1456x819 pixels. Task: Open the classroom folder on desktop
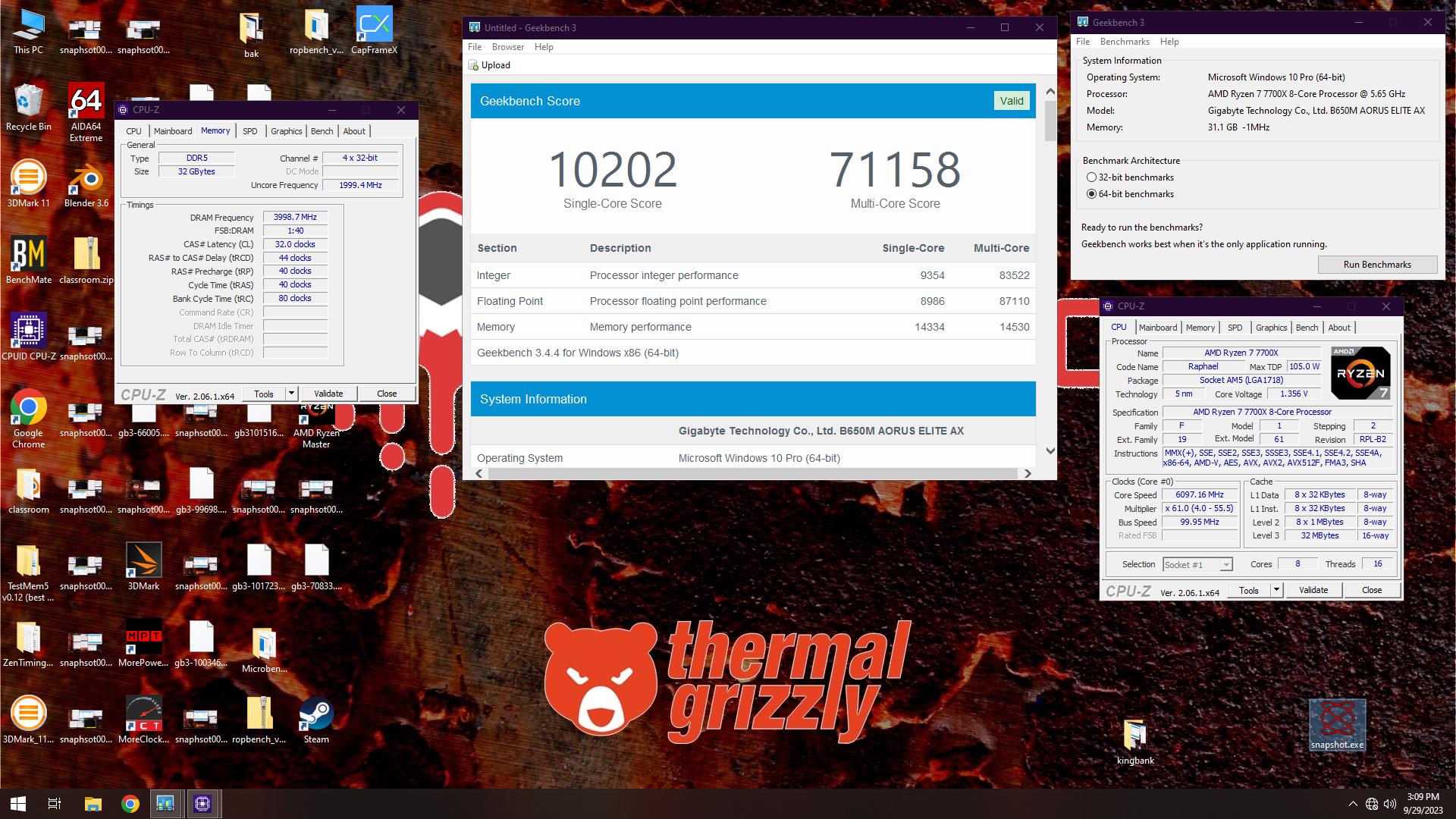click(29, 491)
